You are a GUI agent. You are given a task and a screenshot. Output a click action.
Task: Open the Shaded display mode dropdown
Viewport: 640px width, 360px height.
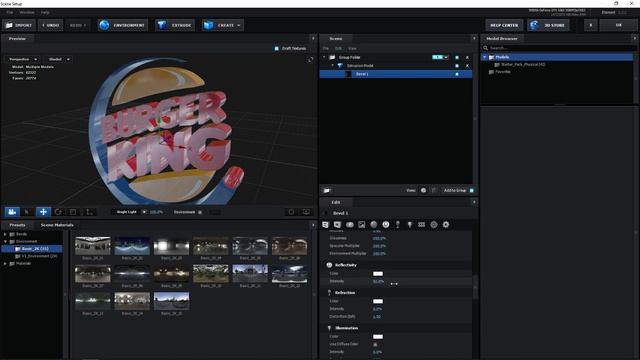(59, 59)
